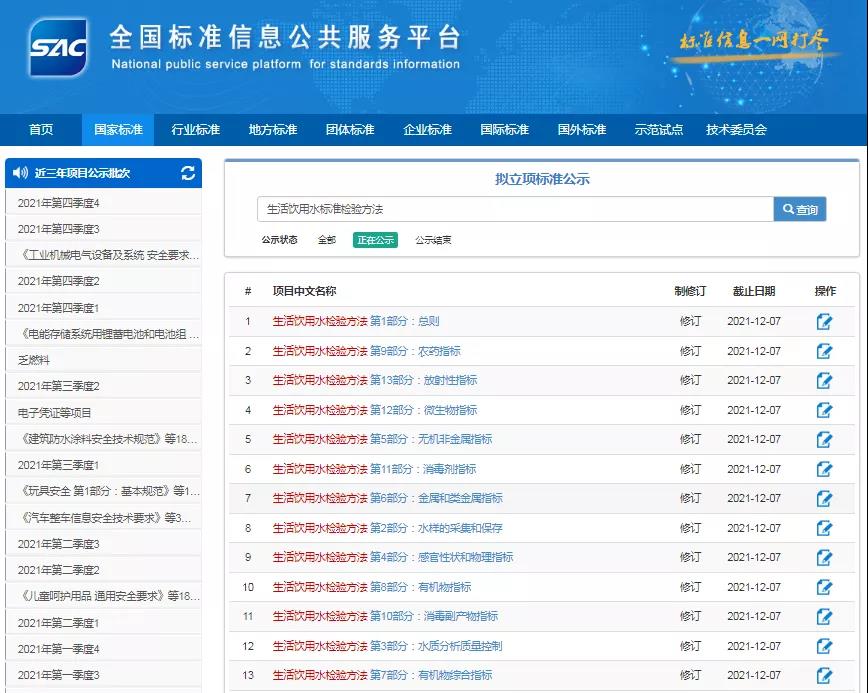Click the SAC logo icon
The height and width of the screenshot is (693, 868).
(x=58, y=47)
